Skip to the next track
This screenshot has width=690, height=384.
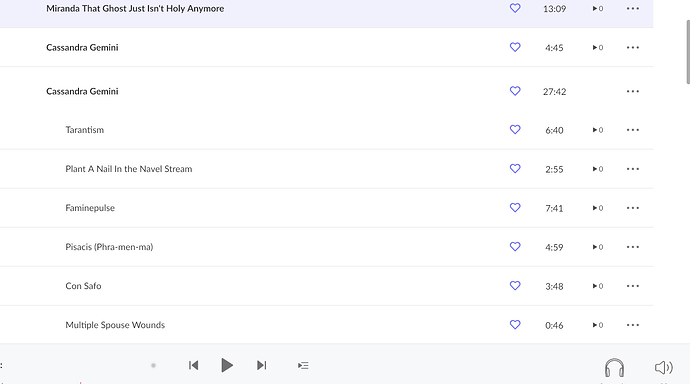point(261,365)
